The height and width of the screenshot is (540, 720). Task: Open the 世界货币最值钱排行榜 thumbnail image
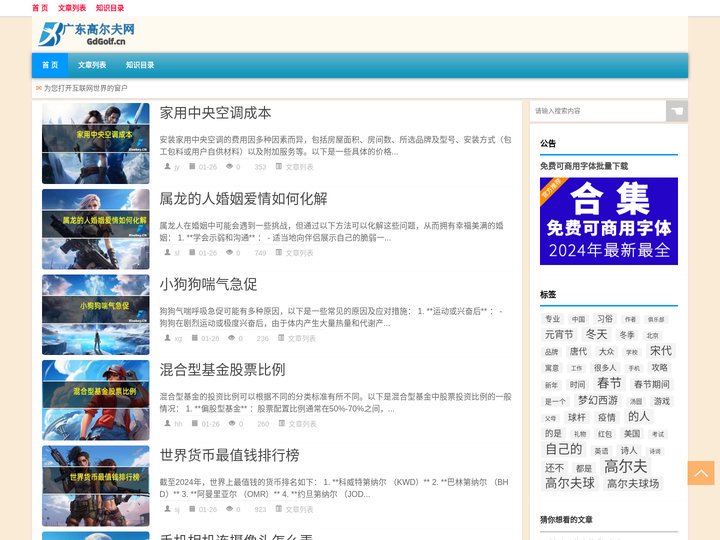96,486
